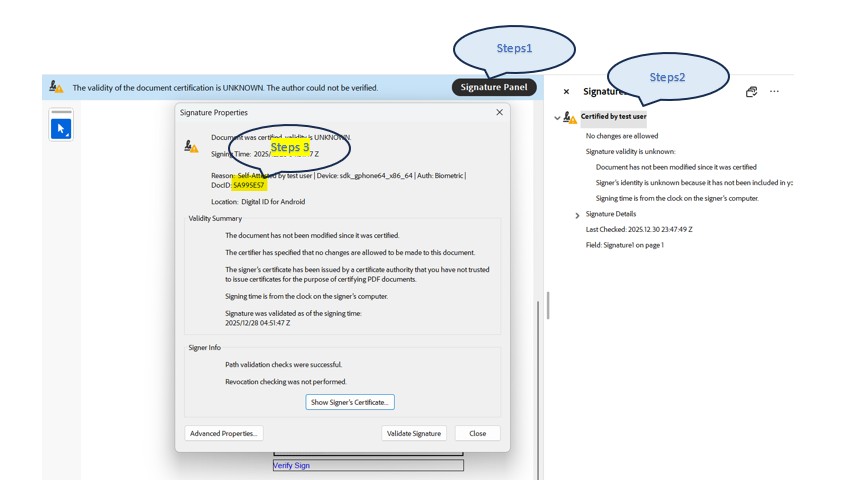Follow the Verify Sign link
The width and height of the screenshot is (851, 480).
click(291, 465)
